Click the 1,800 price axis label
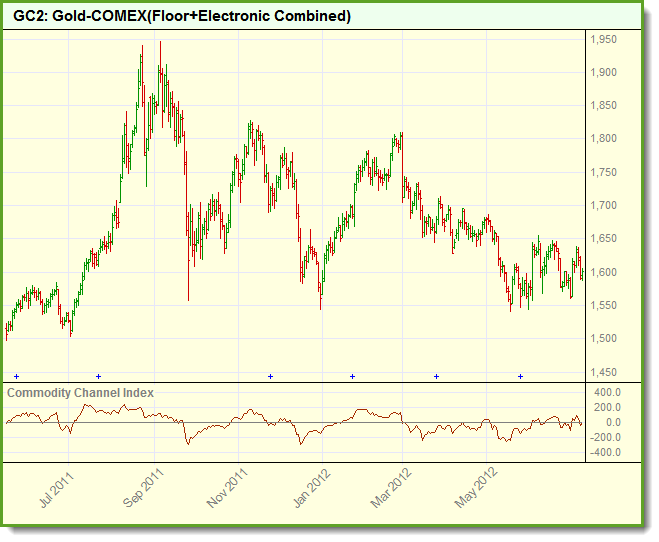This screenshot has width=659, height=542. [x=603, y=139]
